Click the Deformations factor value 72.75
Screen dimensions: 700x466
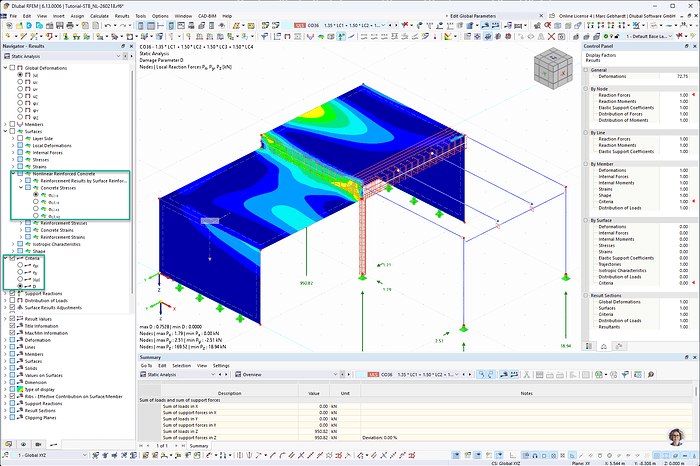(681, 76)
